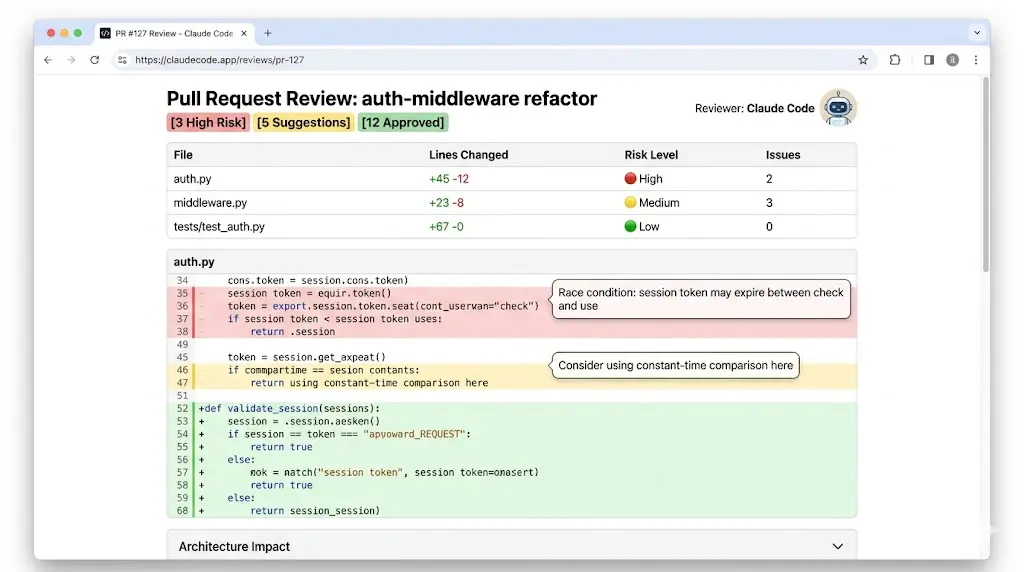
Task: Click the Pull Request Review page title
Action: tap(381, 99)
